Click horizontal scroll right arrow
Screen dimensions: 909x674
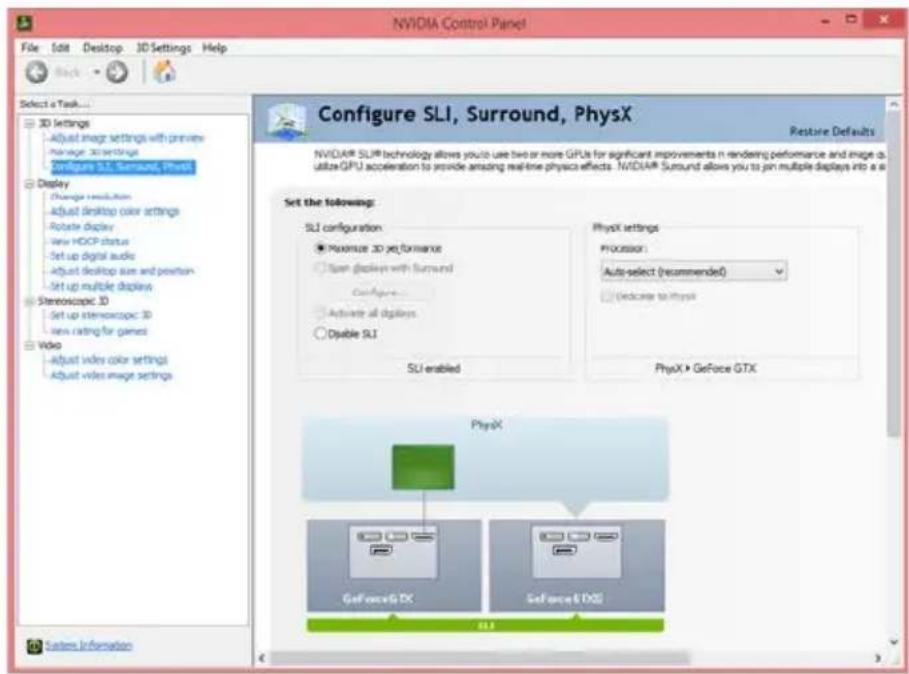pos(878,658)
